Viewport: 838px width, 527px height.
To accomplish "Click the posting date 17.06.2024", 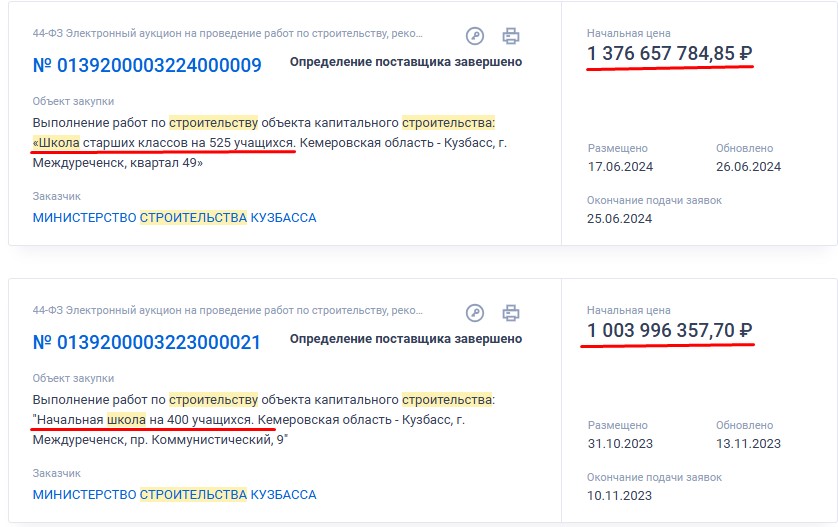I will pos(619,167).
